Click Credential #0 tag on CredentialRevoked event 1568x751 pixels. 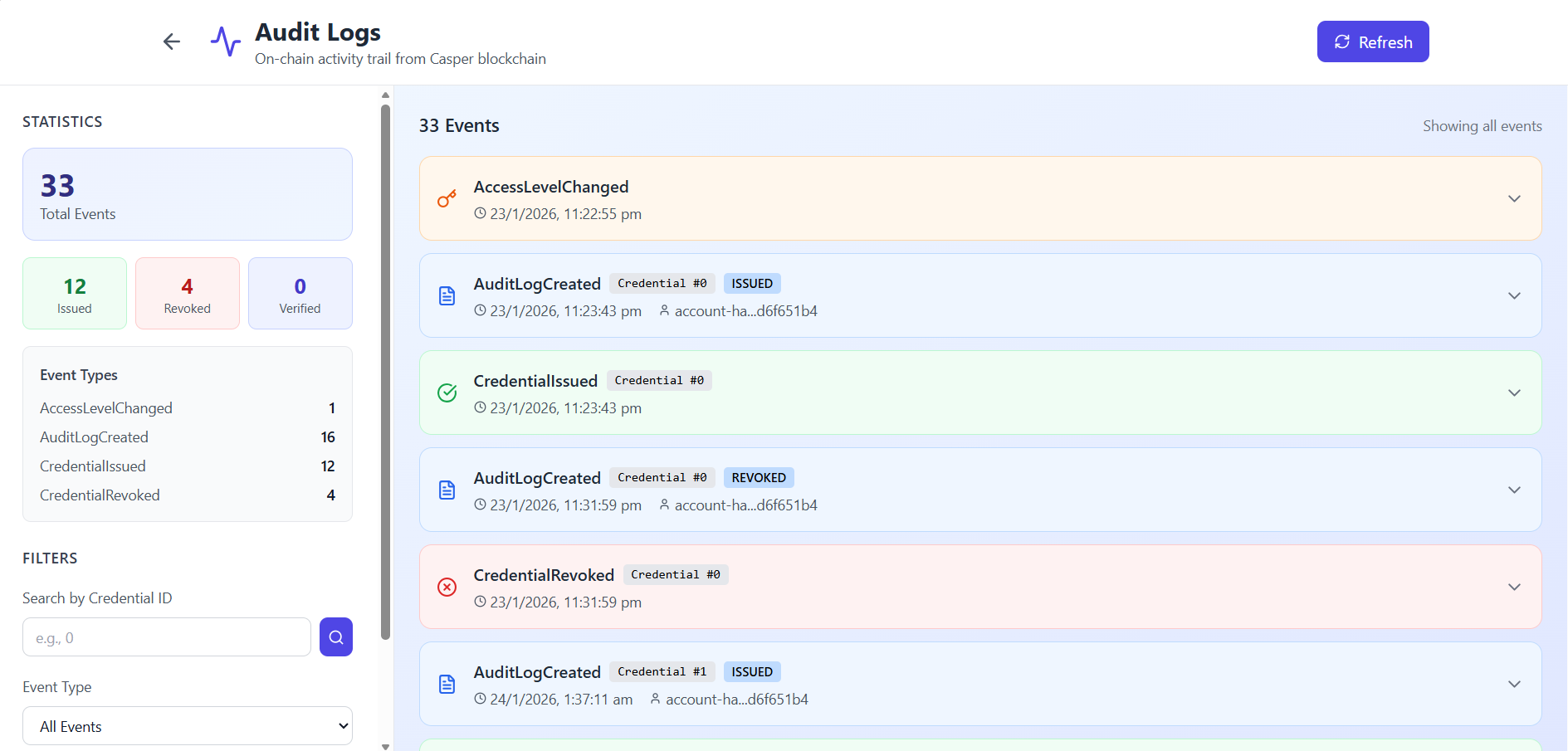point(676,575)
